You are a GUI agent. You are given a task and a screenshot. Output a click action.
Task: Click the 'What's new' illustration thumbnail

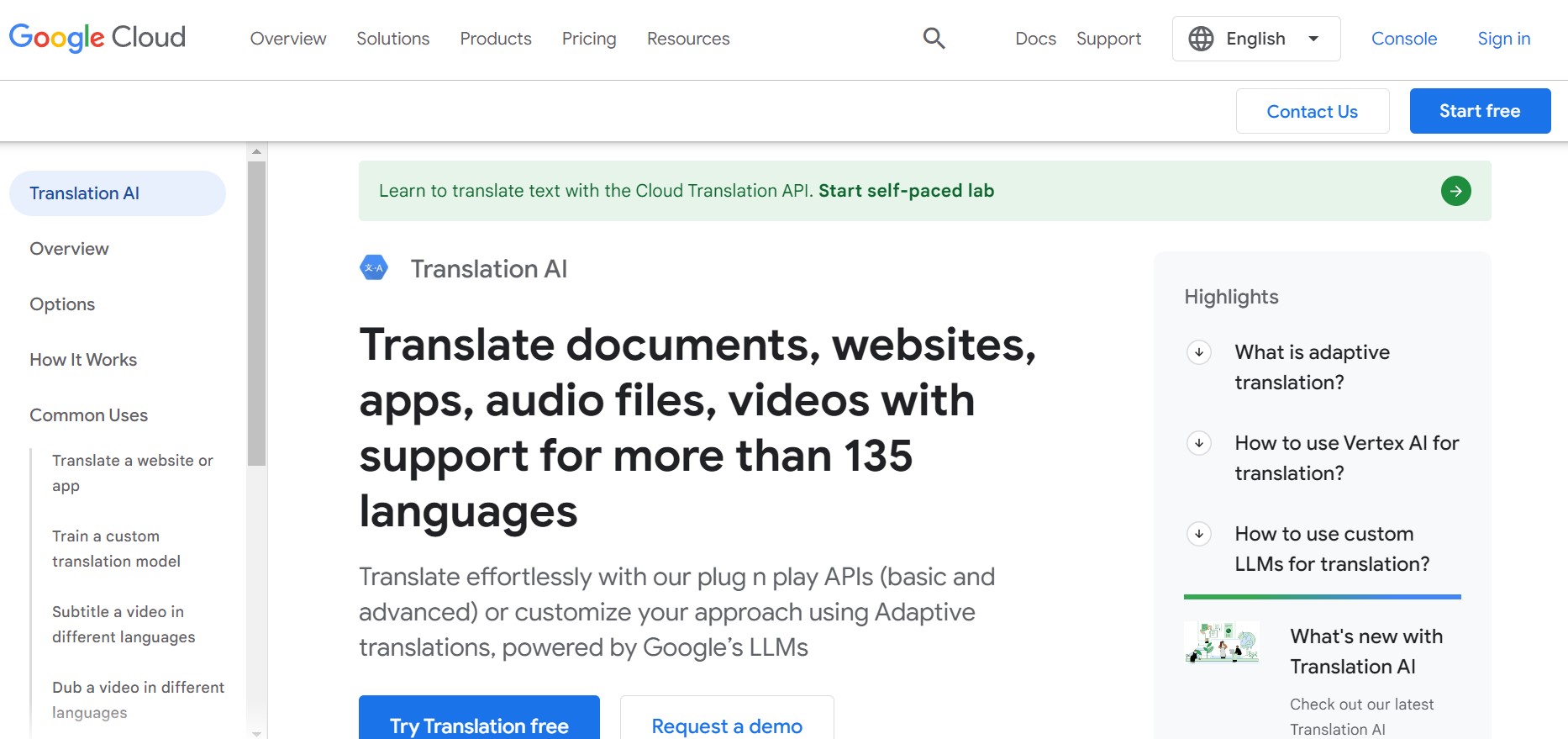pyautogui.click(x=1222, y=642)
